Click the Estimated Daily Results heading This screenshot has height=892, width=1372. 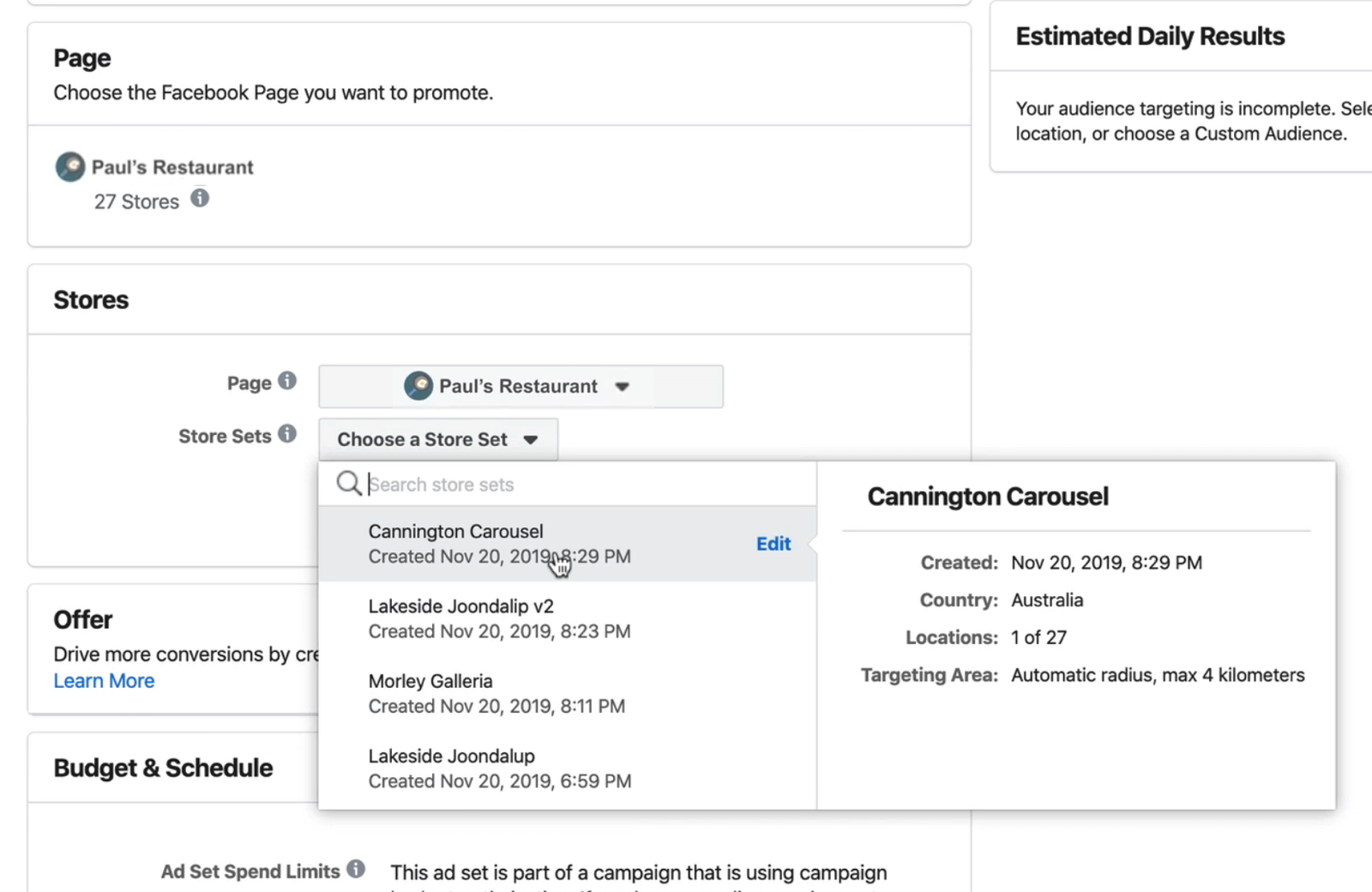1150,37
